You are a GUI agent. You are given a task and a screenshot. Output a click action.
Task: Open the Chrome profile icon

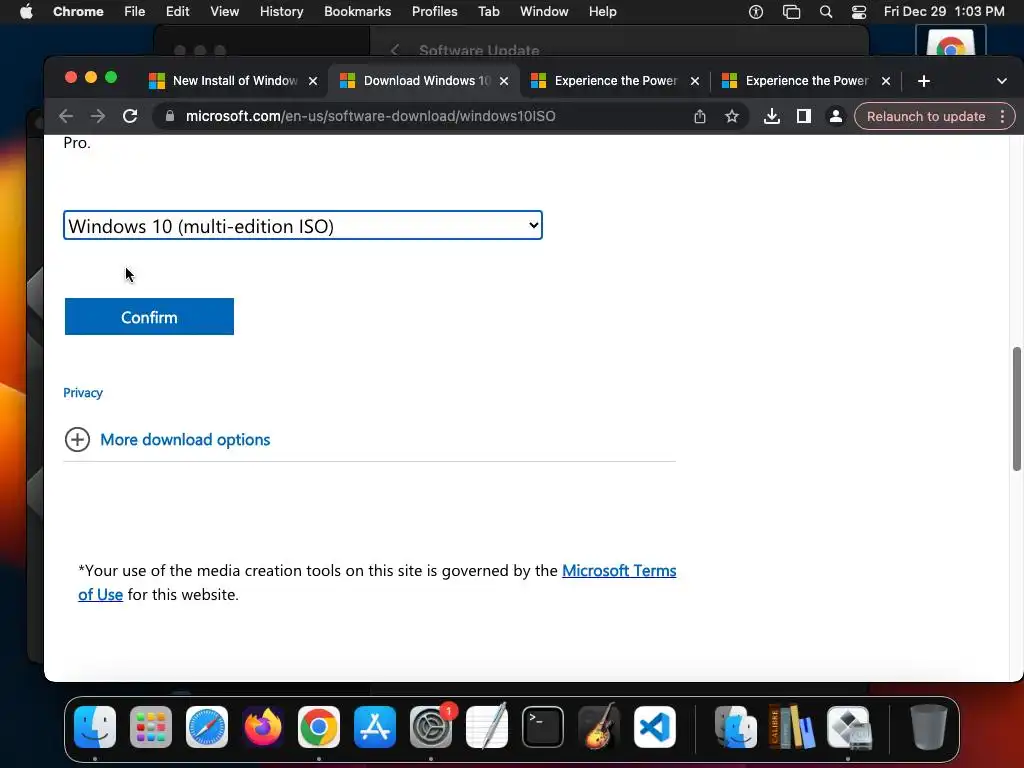(x=835, y=116)
